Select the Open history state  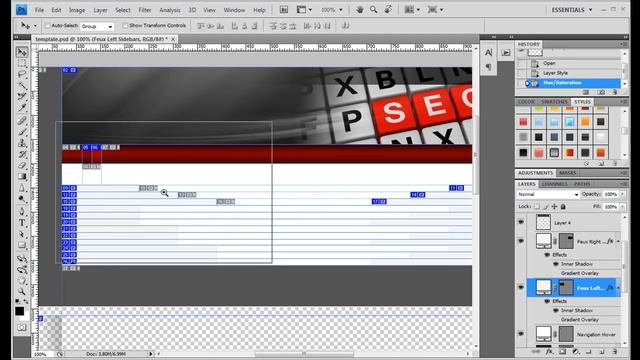[569, 63]
